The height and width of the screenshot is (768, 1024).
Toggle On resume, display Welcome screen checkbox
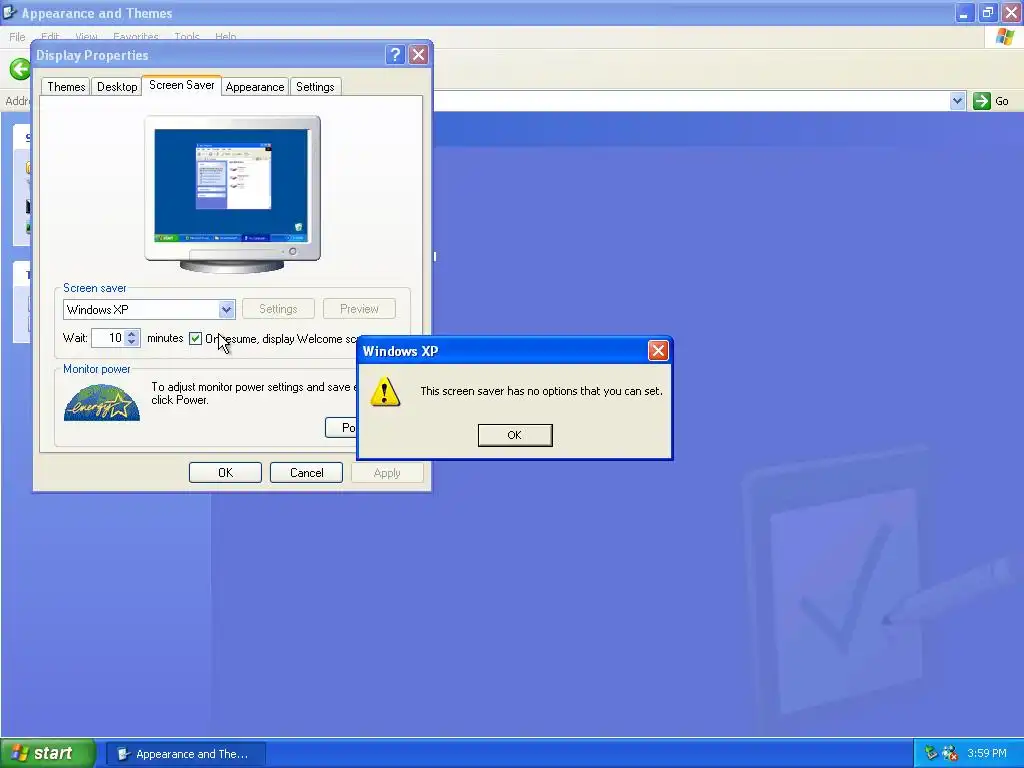click(x=195, y=338)
